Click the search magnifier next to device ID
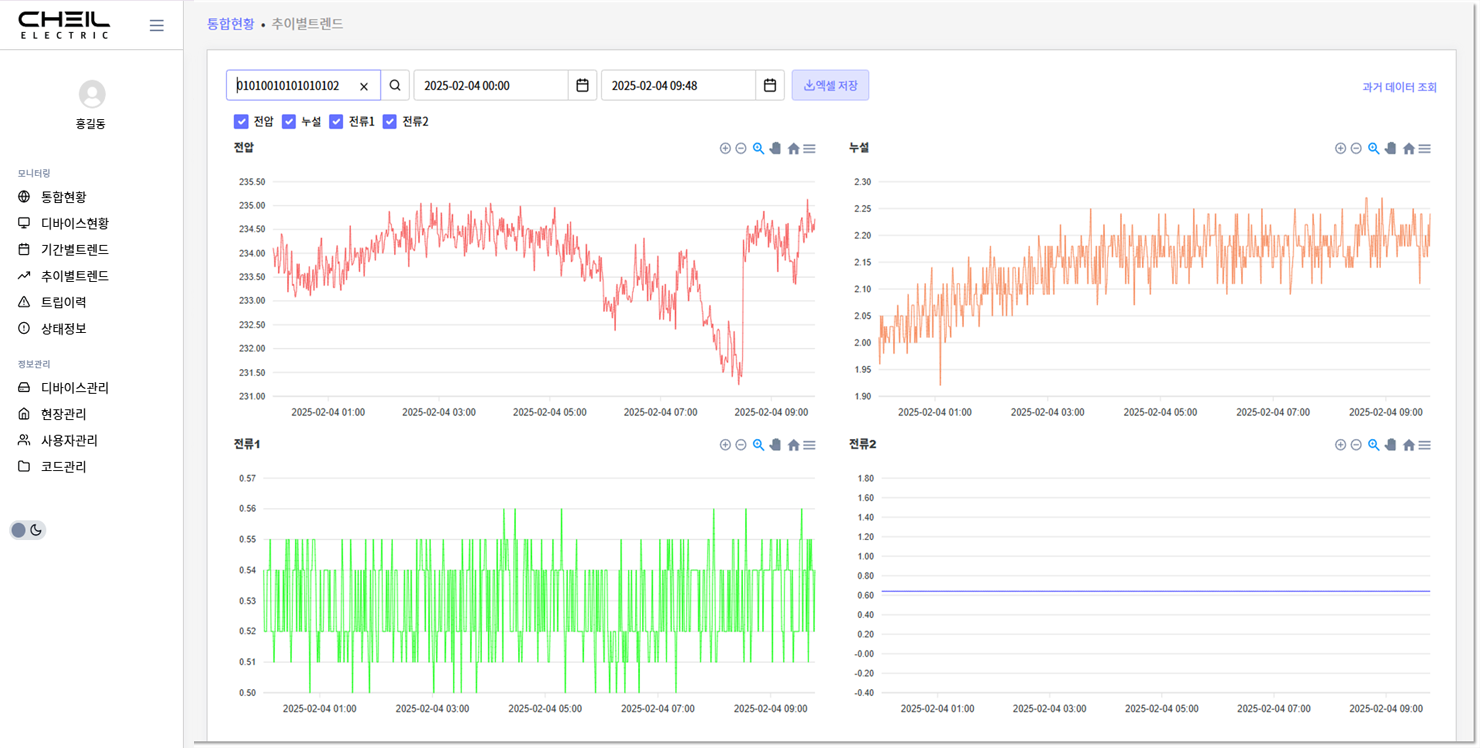The width and height of the screenshot is (1480, 748). pos(395,86)
